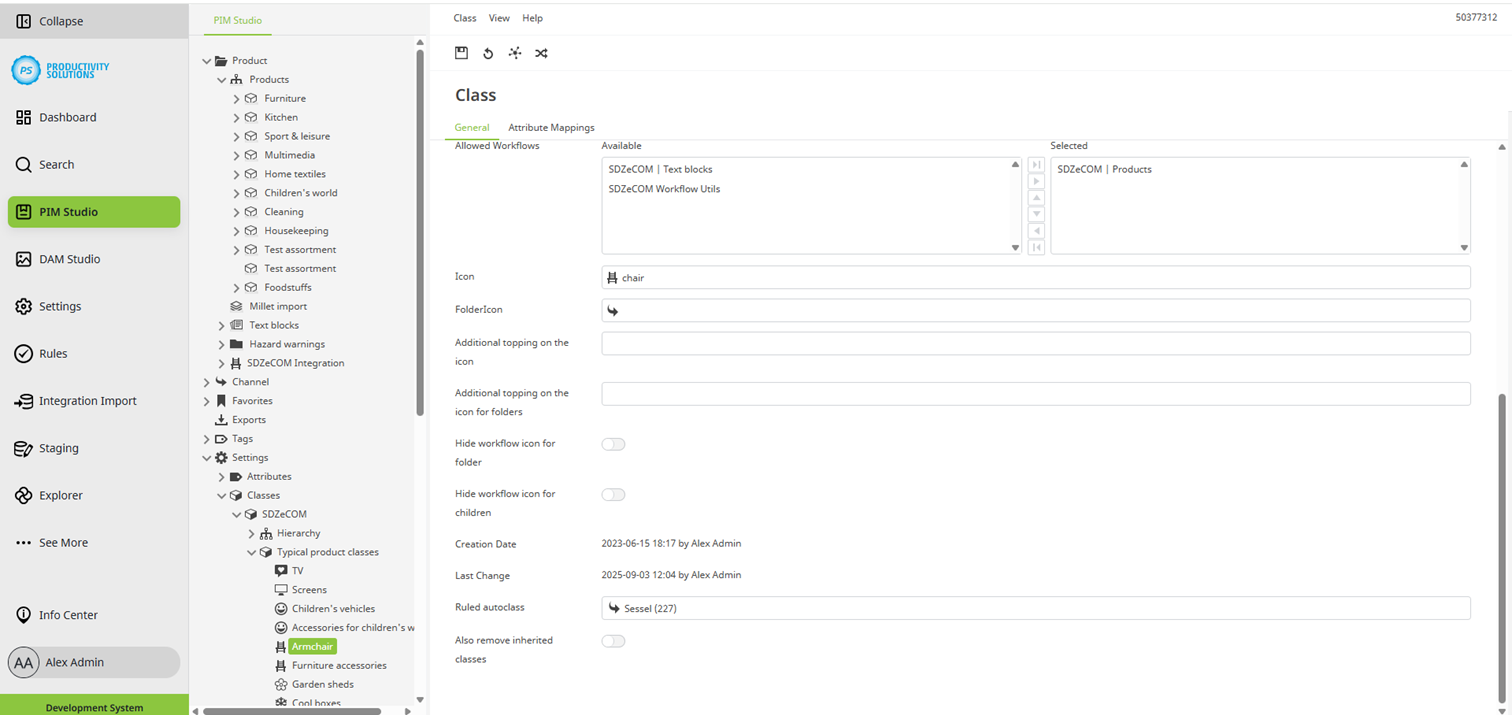
Task: Expand the Channel tree node
Action: (x=207, y=382)
